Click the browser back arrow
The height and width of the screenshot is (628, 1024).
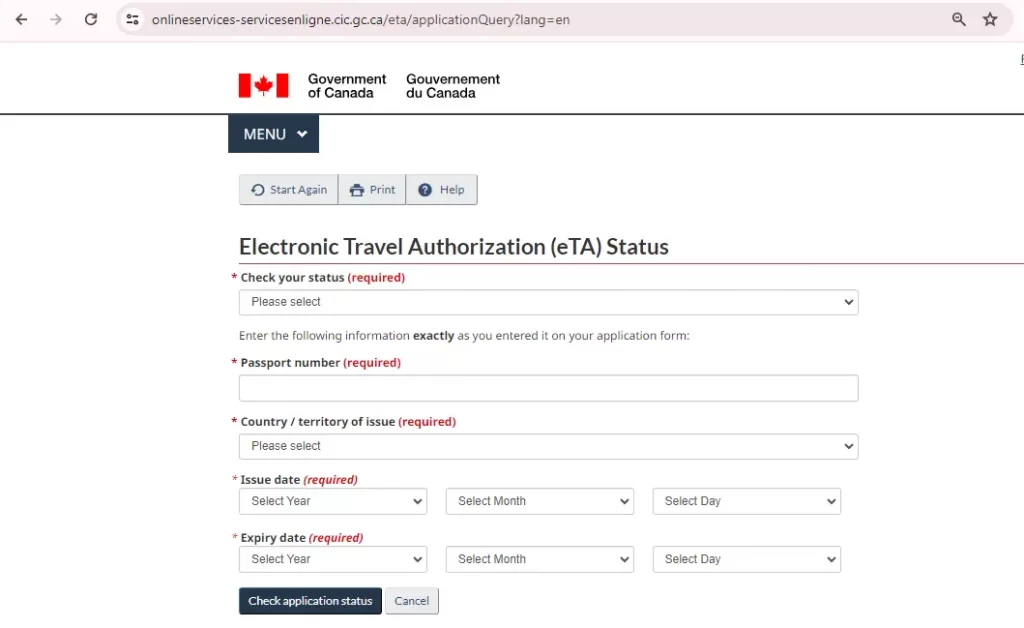click(x=21, y=19)
